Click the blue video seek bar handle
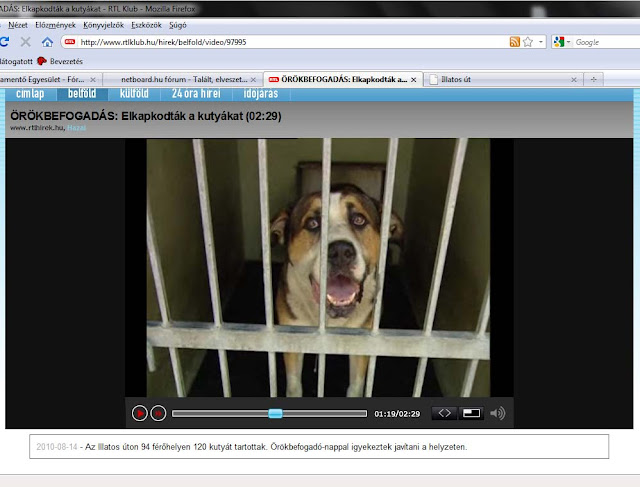The image size is (640, 487). (x=275, y=414)
